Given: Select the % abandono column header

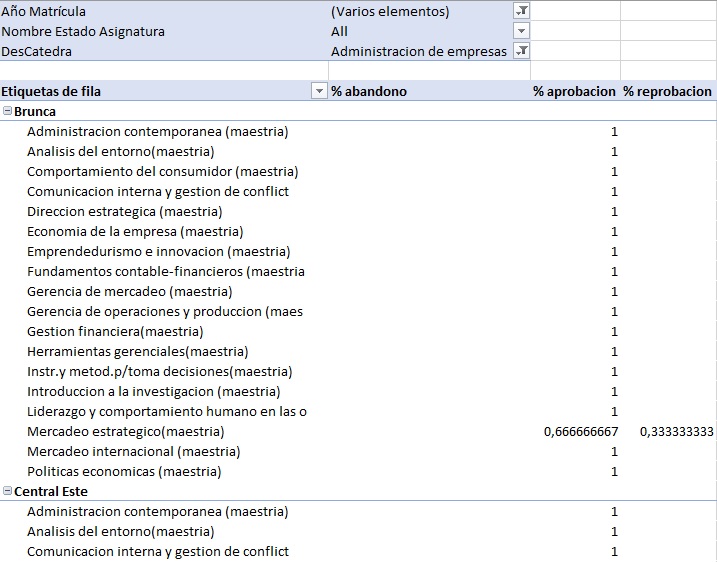Looking at the screenshot, I should pos(368,91).
